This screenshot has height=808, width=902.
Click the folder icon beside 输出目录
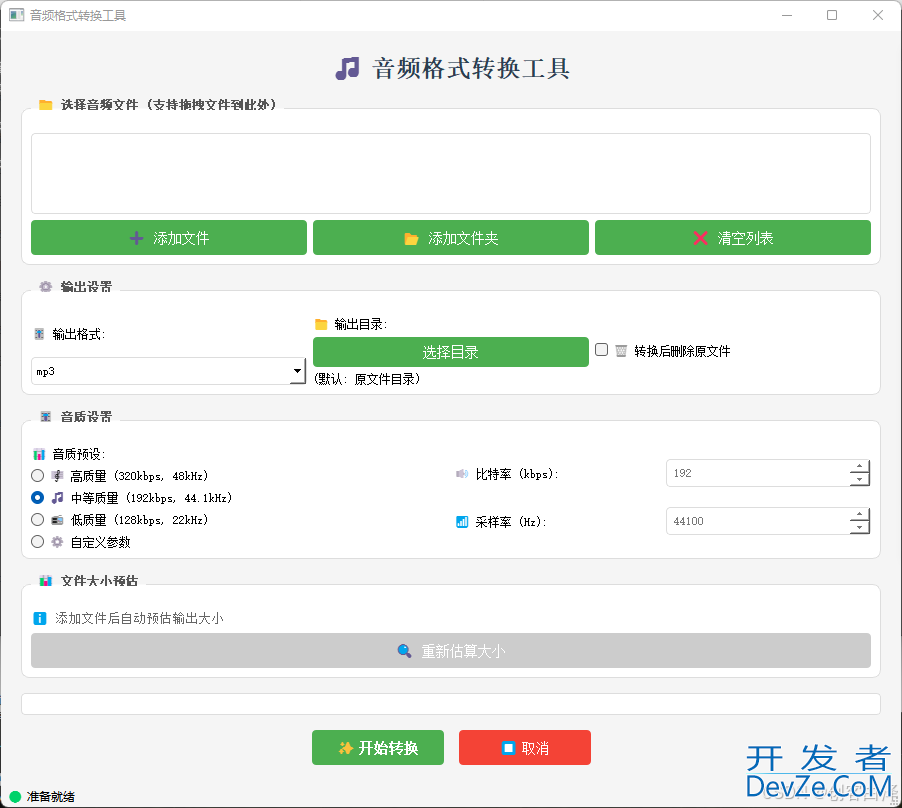pyautogui.click(x=321, y=324)
